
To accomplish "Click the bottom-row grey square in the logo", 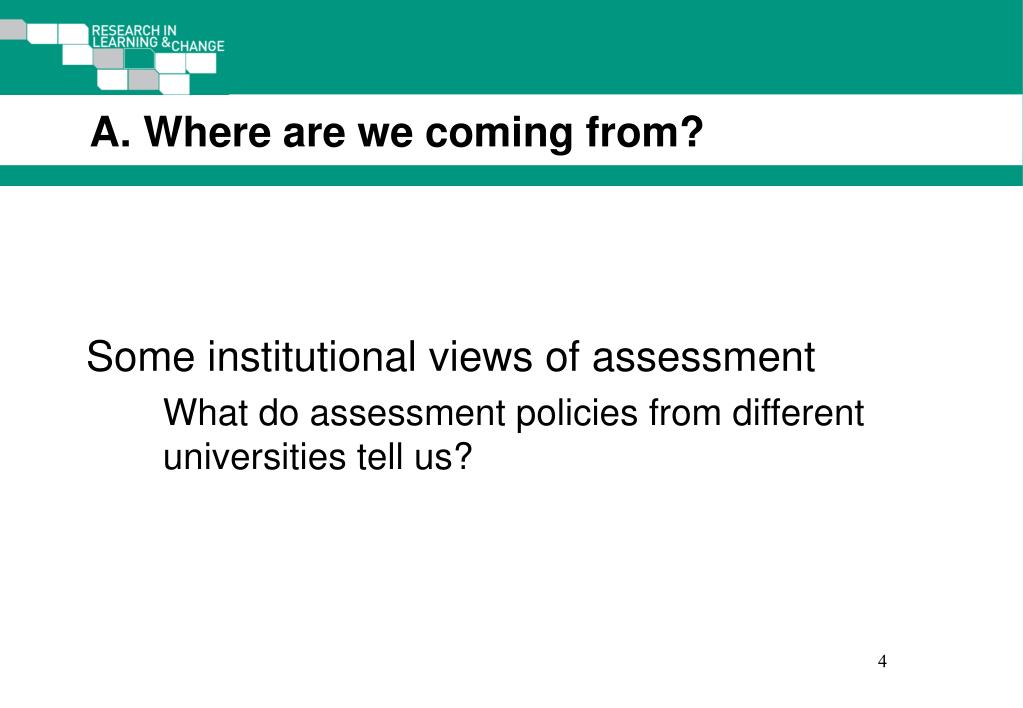I will [x=144, y=80].
